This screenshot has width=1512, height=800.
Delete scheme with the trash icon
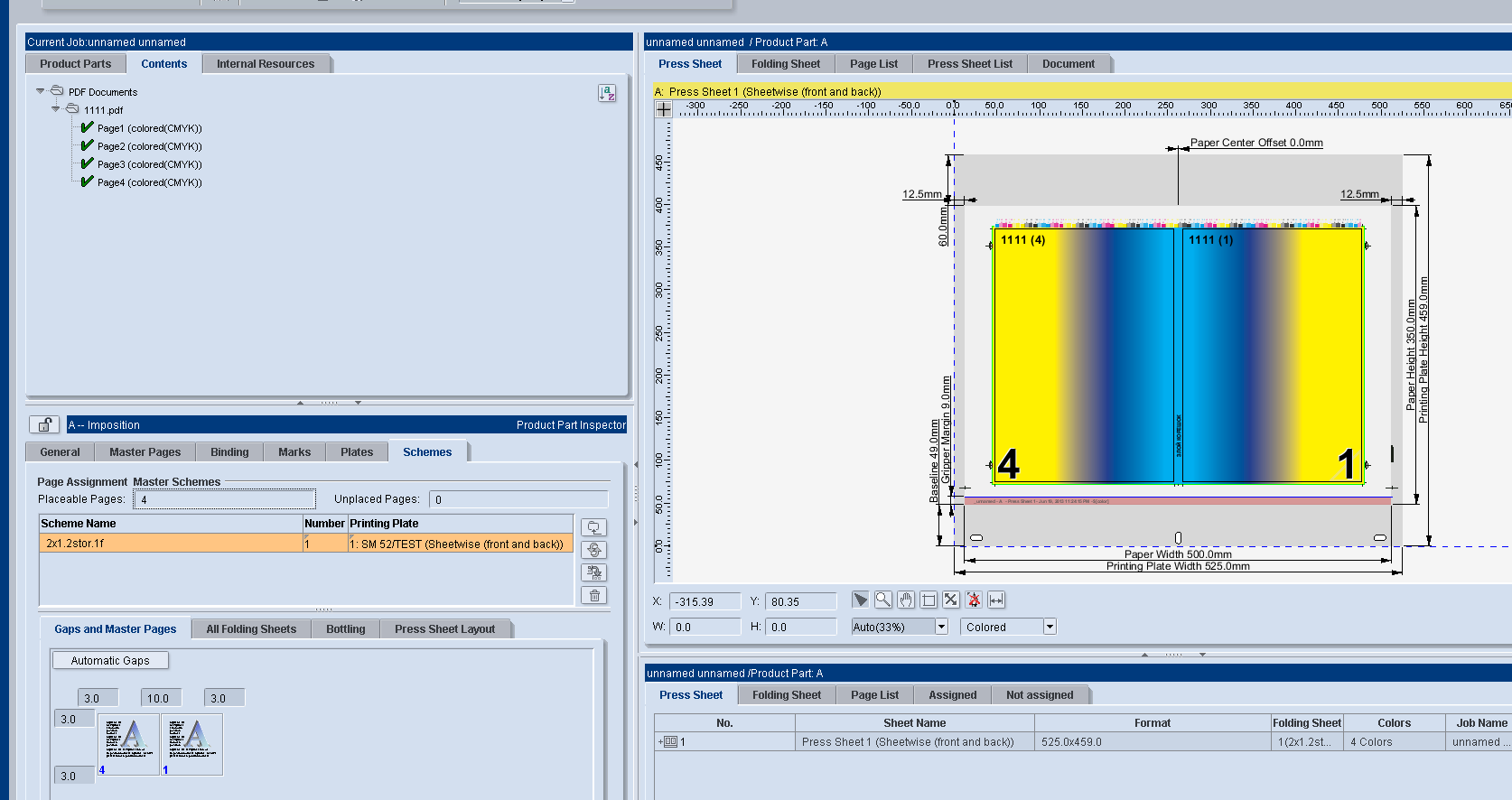pyautogui.click(x=594, y=596)
